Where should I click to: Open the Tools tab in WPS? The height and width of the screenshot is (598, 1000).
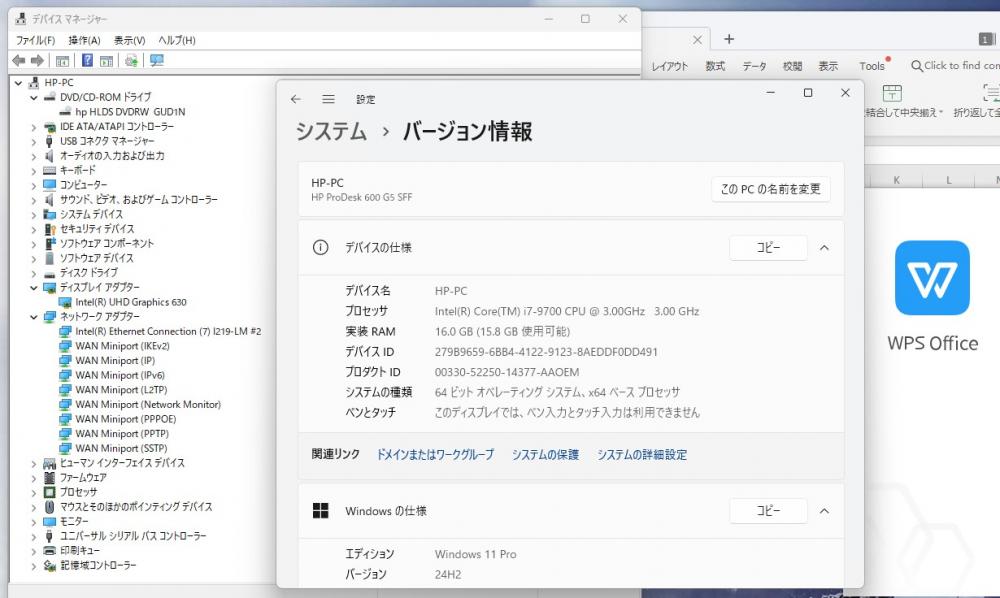point(872,66)
